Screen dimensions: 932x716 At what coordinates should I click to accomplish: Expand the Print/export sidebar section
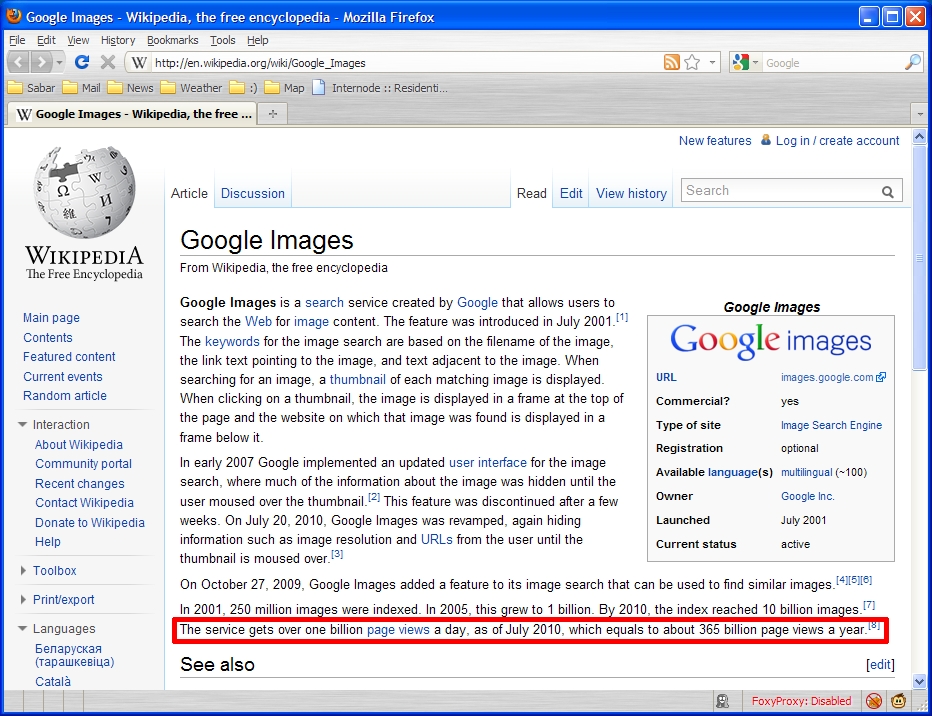(x=57, y=600)
